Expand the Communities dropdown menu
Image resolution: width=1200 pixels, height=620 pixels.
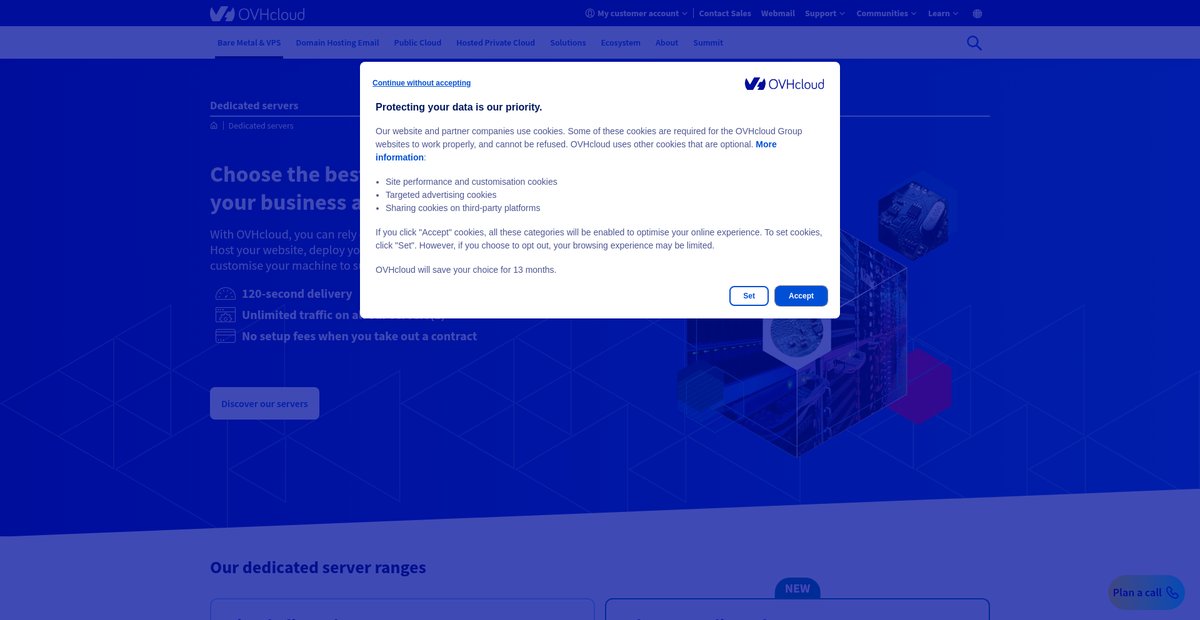[886, 14]
